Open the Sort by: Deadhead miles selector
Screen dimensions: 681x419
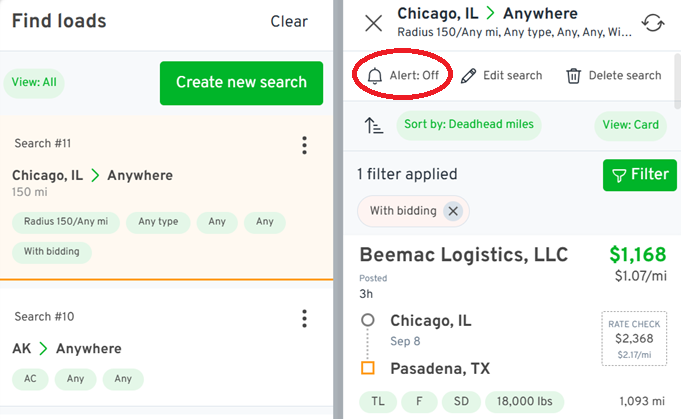[x=469, y=125]
